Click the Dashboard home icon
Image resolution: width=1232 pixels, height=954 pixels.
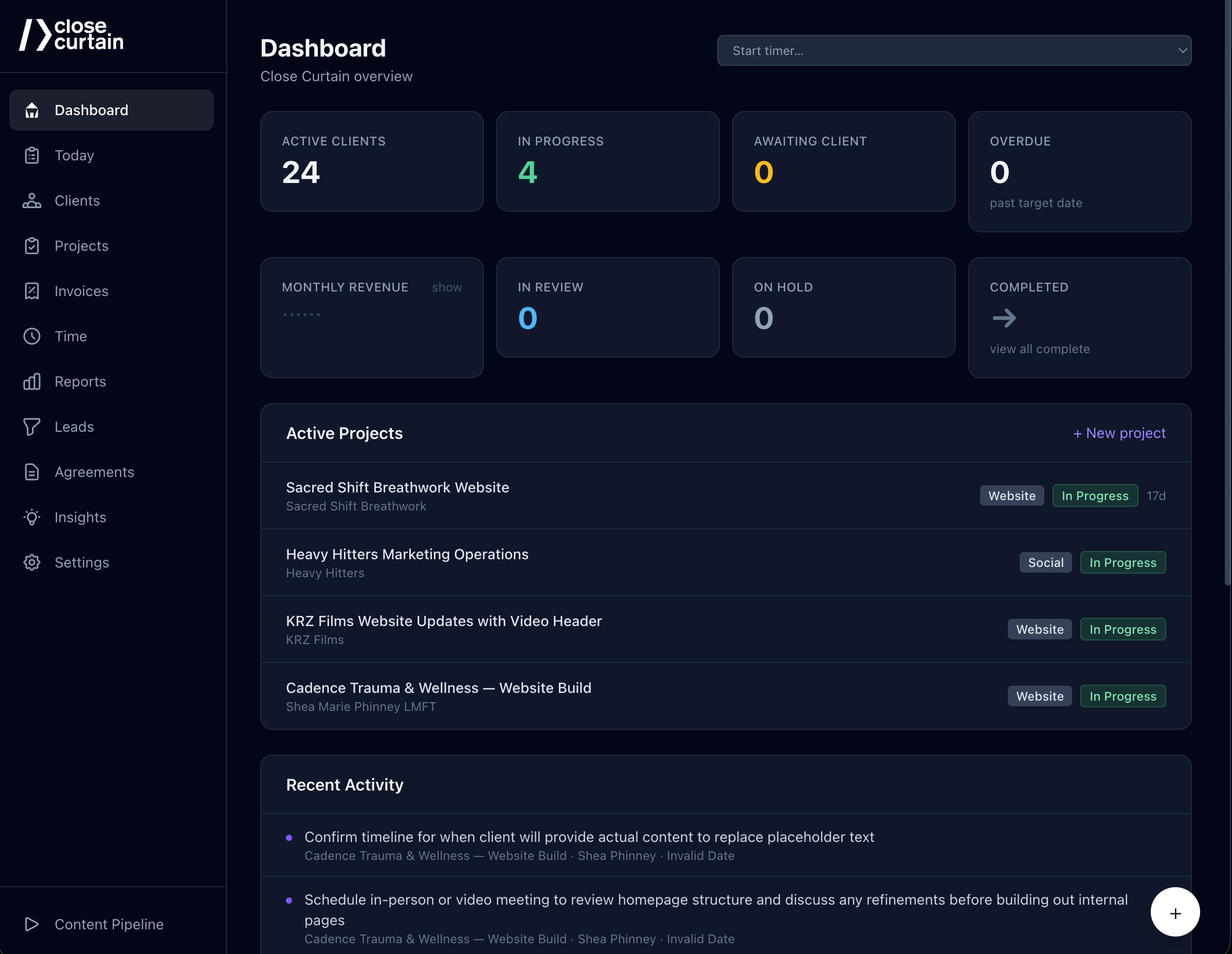click(x=32, y=111)
